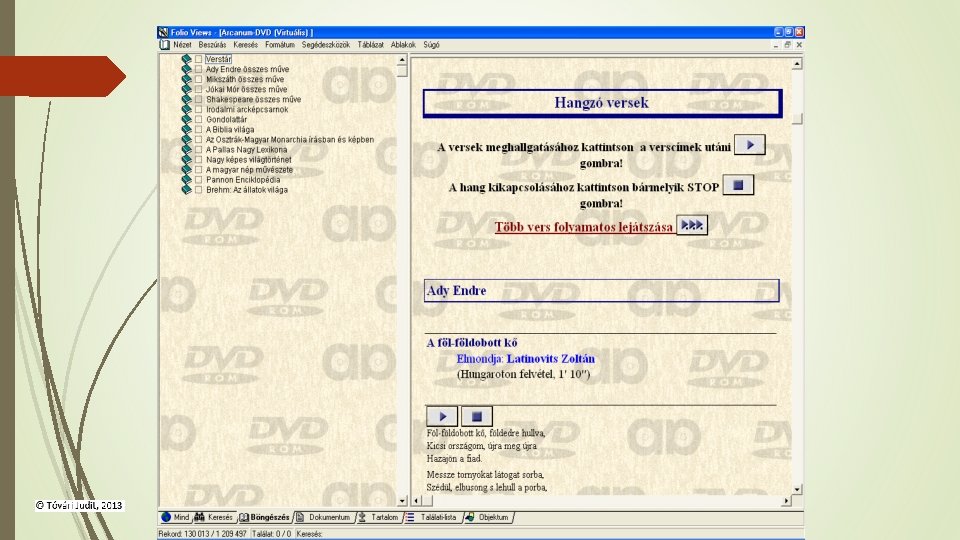Click the tree panel scroll-down arrow
Viewport: 960px width, 540px height.
click(402, 501)
